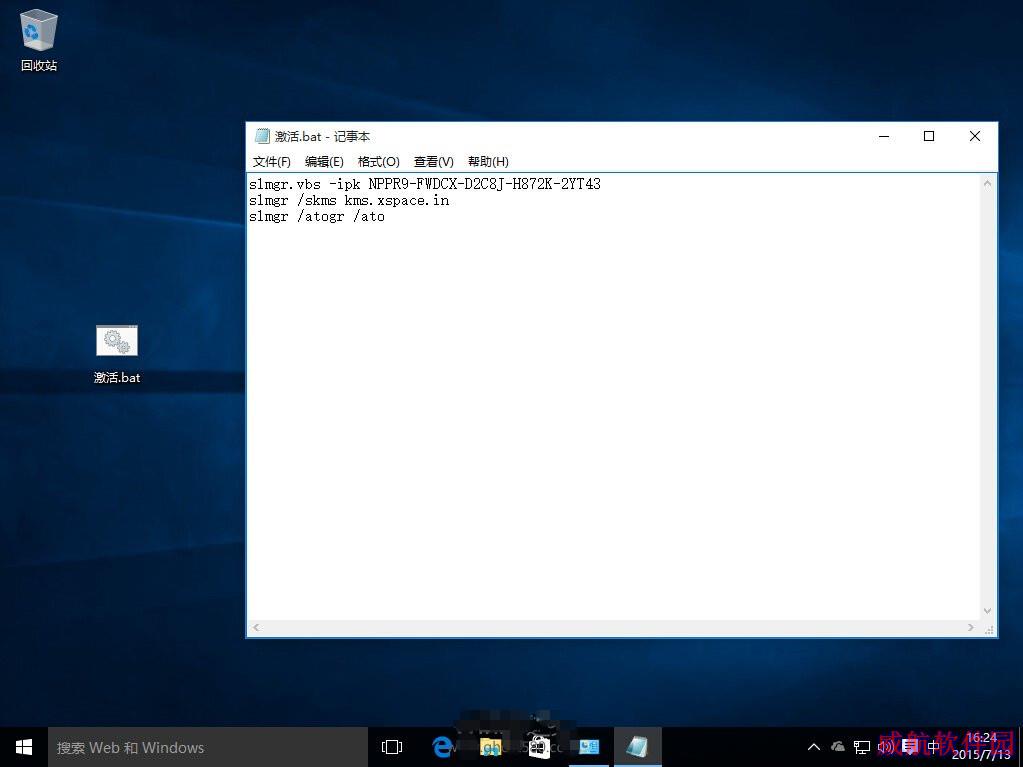The width and height of the screenshot is (1023, 767).
Task: Expand the hidden tray icons chevron
Action: coord(814,747)
